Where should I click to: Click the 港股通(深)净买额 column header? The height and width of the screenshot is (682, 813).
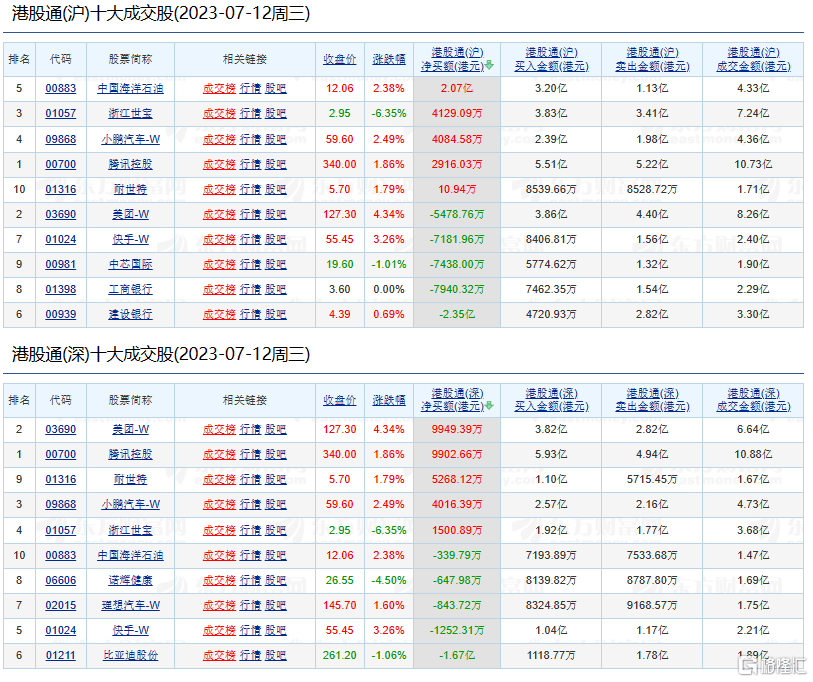click(x=453, y=400)
